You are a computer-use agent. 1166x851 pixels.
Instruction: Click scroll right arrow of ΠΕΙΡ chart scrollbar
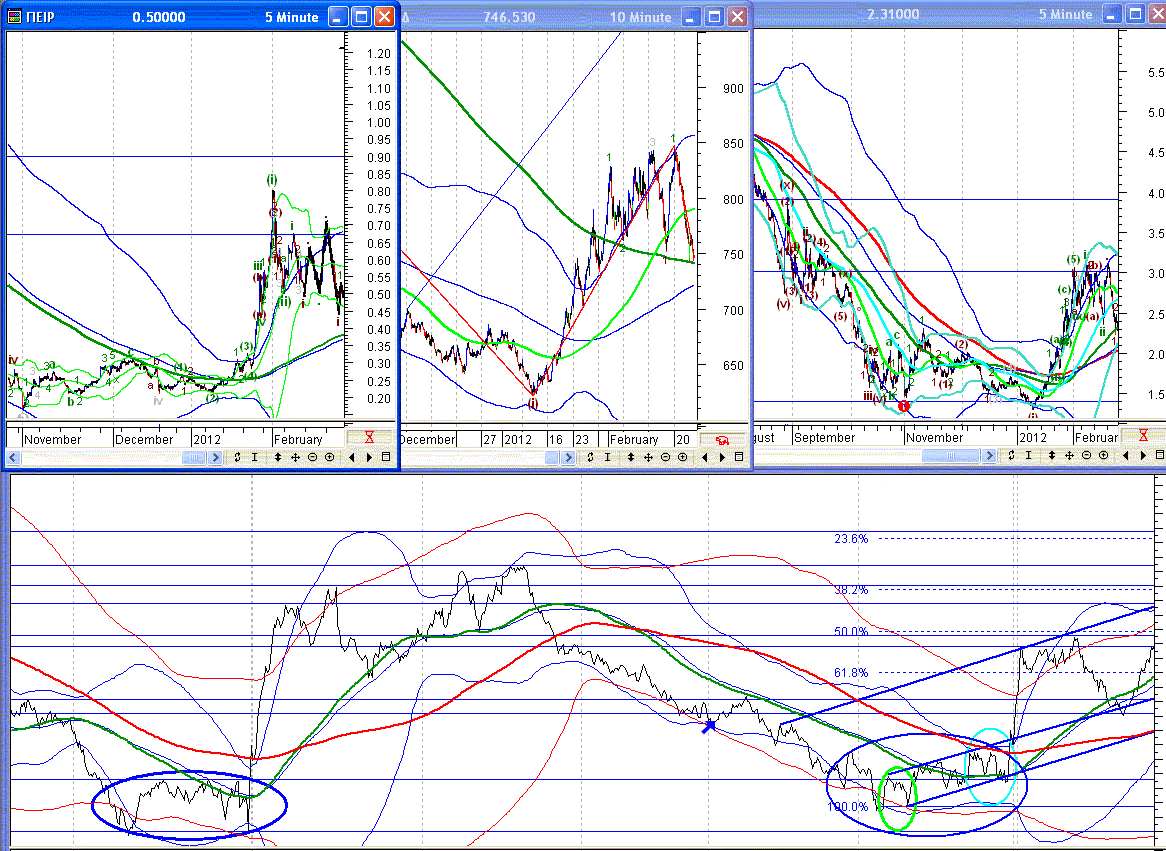pos(215,457)
